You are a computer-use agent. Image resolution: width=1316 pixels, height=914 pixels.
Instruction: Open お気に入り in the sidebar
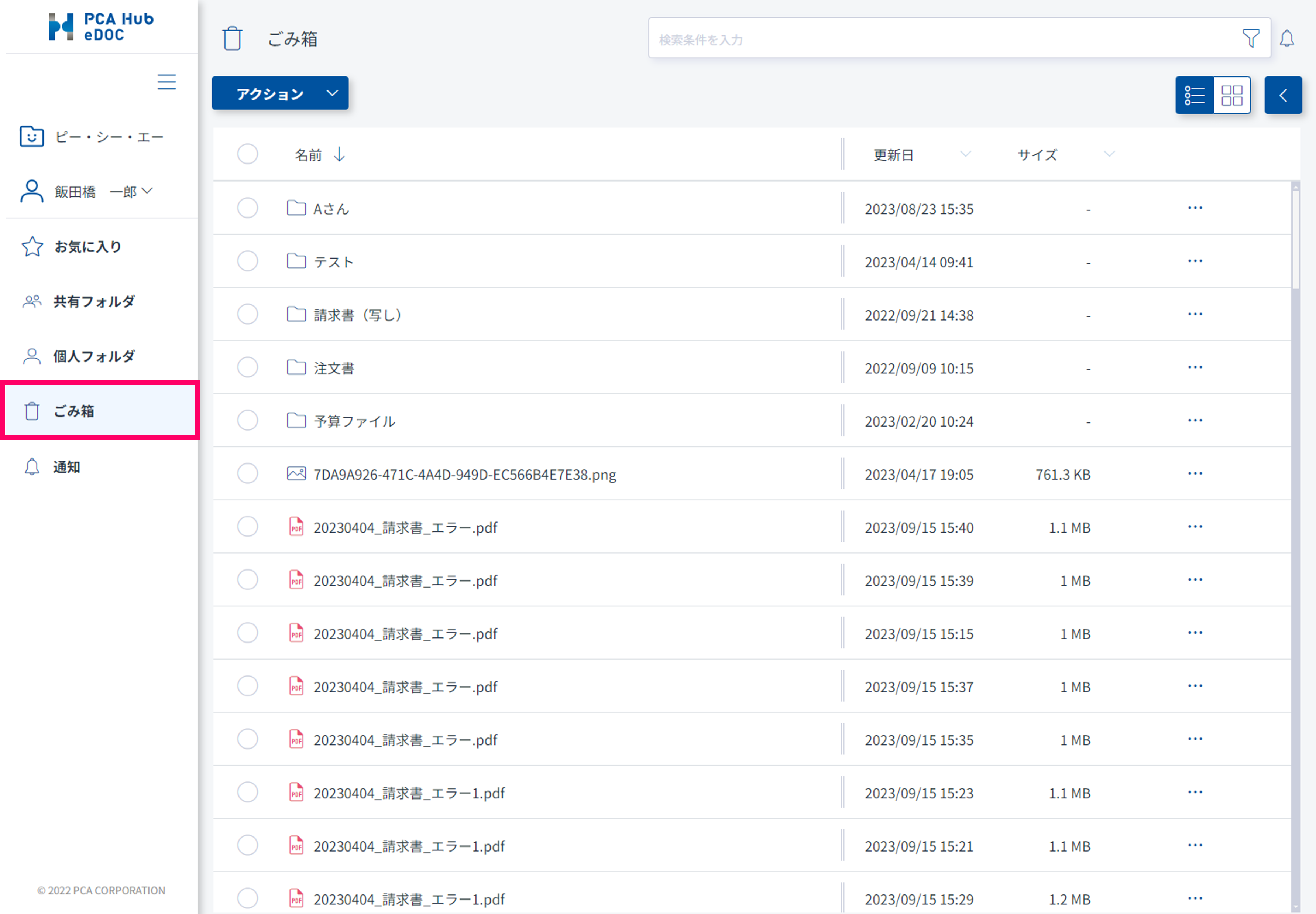click(x=87, y=247)
